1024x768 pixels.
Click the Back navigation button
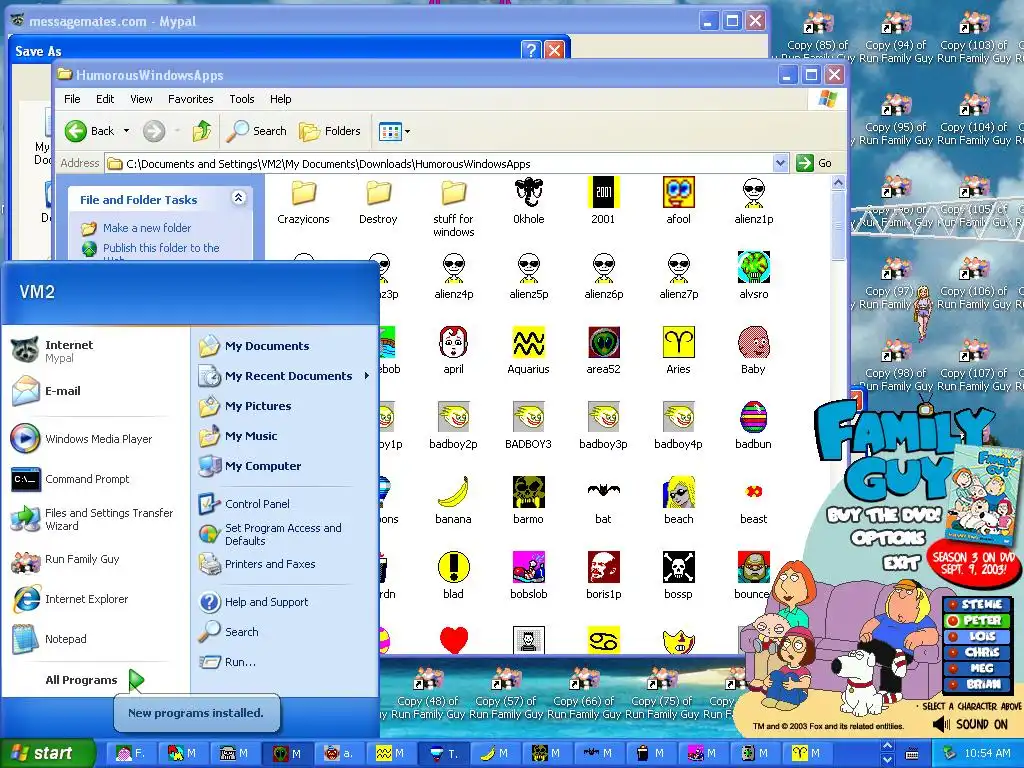[90, 131]
